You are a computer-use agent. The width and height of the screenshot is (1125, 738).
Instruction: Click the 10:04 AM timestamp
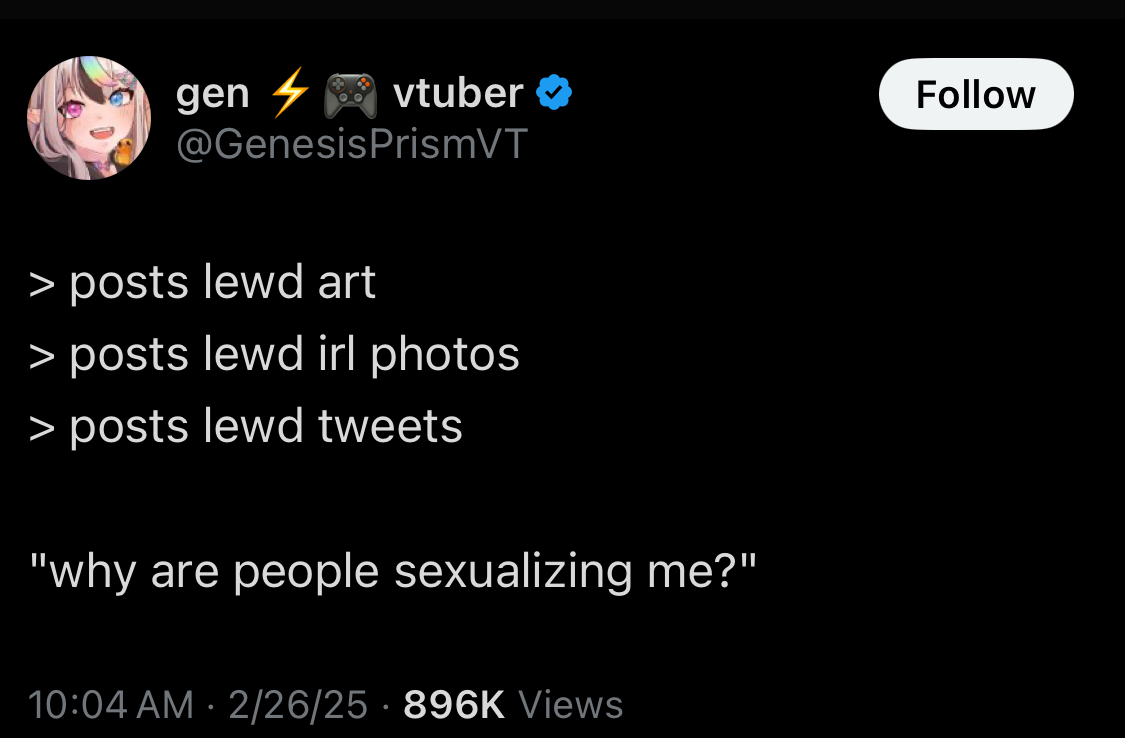tap(111, 705)
